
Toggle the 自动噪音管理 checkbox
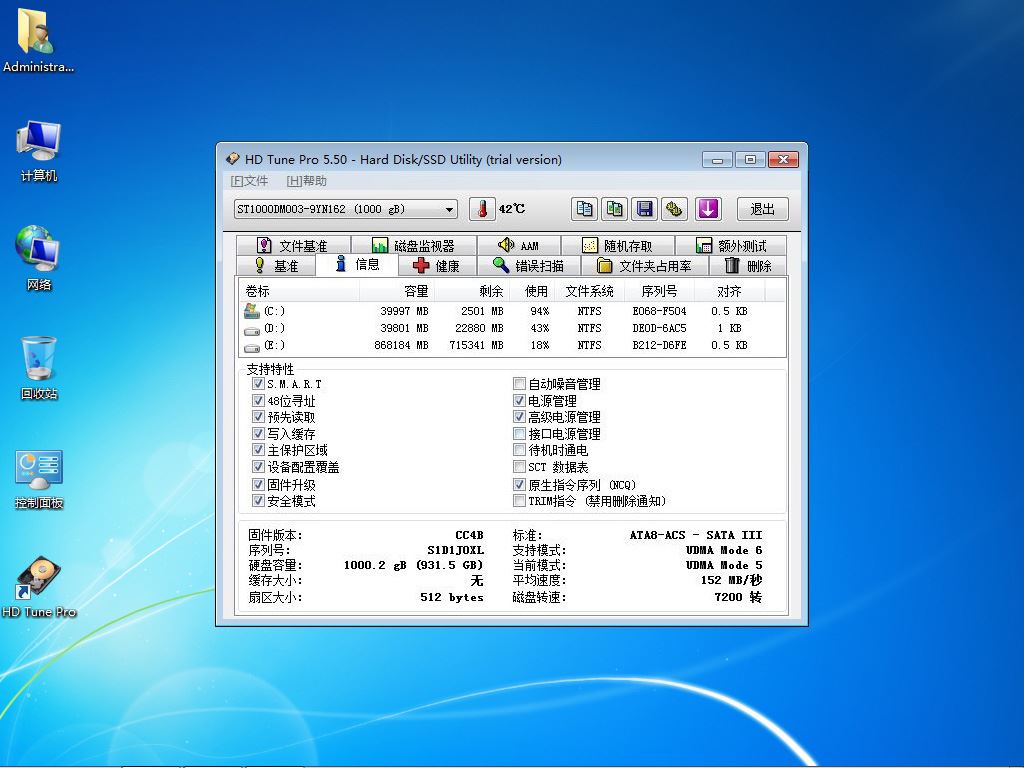click(519, 384)
